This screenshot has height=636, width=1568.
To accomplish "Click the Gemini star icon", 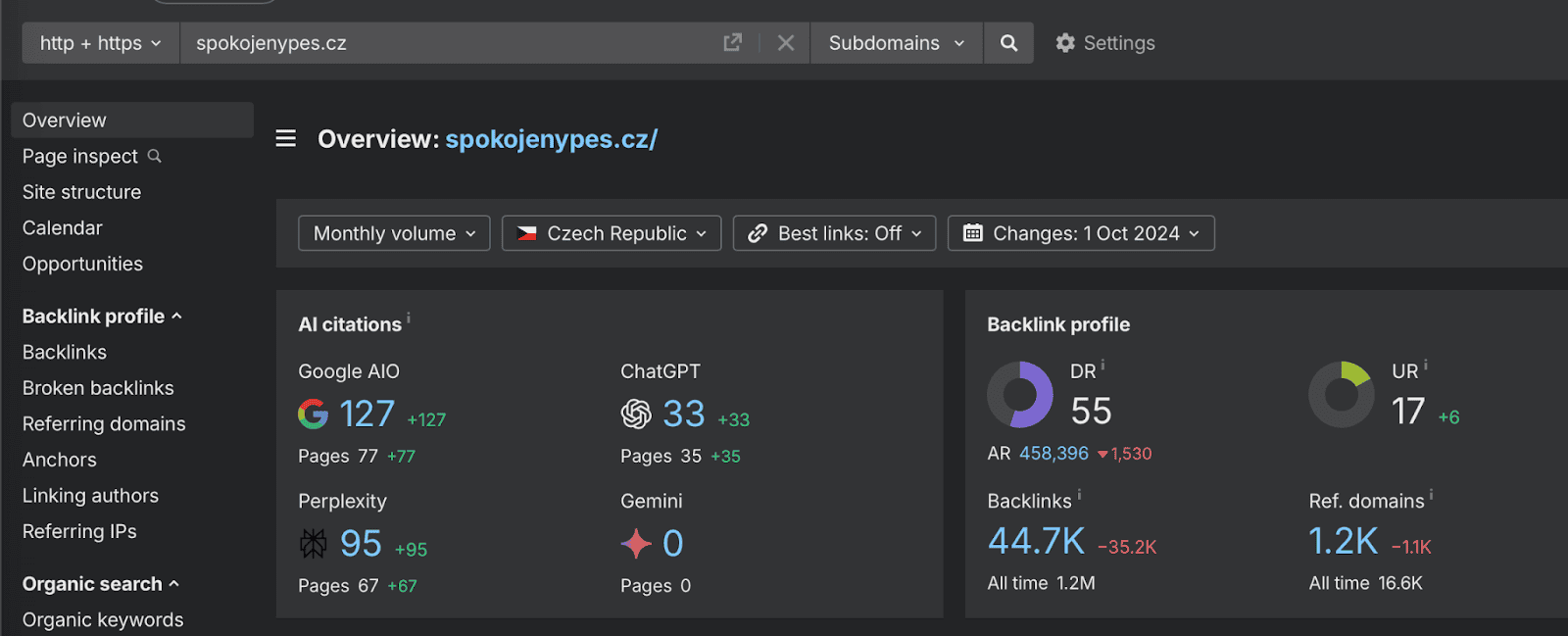I will [x=636, y=543].
